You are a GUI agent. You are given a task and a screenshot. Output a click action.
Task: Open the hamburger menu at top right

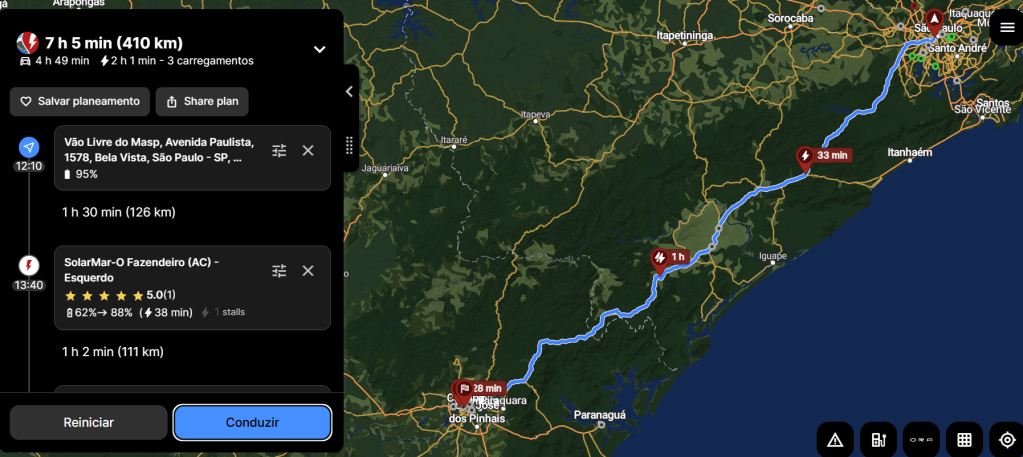pos(1007,27)
